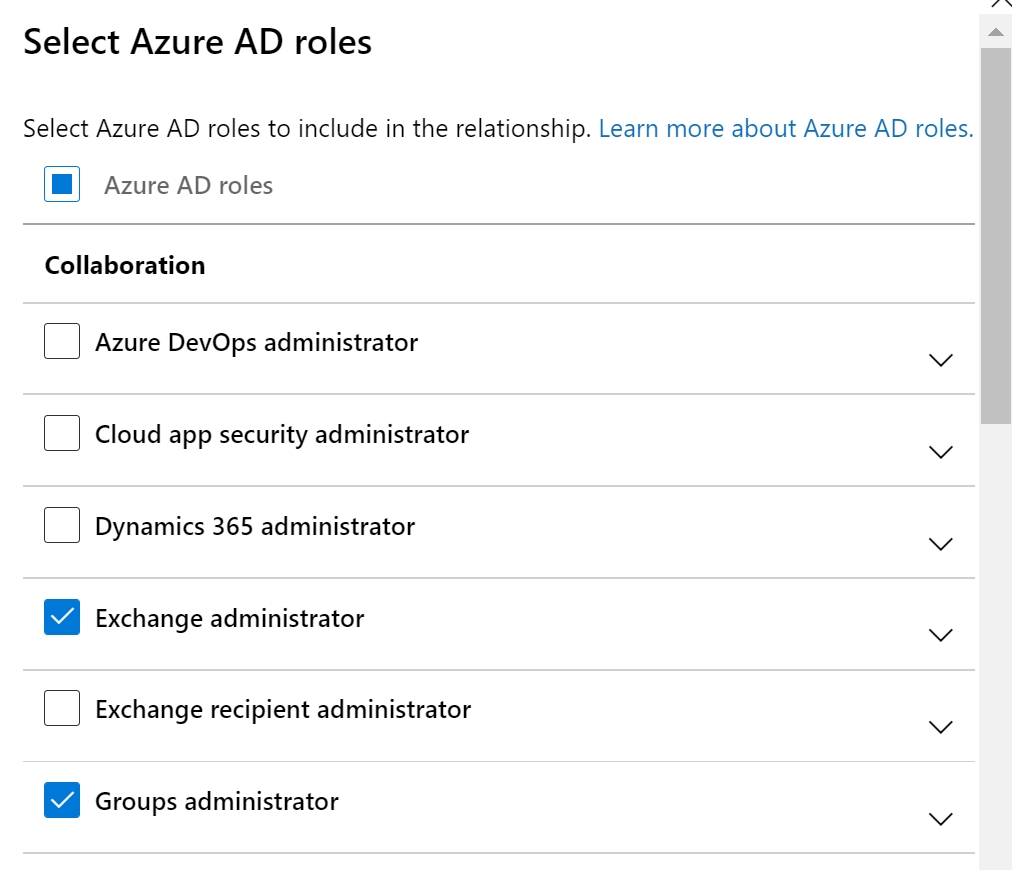Viewport: 1012px width, 870px height.
Task: Toggle the Azure AD roles select-all checkbox
Action: pyautogui.click(x=62, y=184)
